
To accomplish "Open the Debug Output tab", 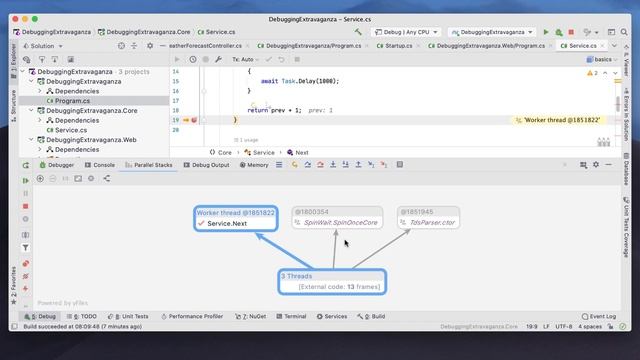I will [207, 165].
